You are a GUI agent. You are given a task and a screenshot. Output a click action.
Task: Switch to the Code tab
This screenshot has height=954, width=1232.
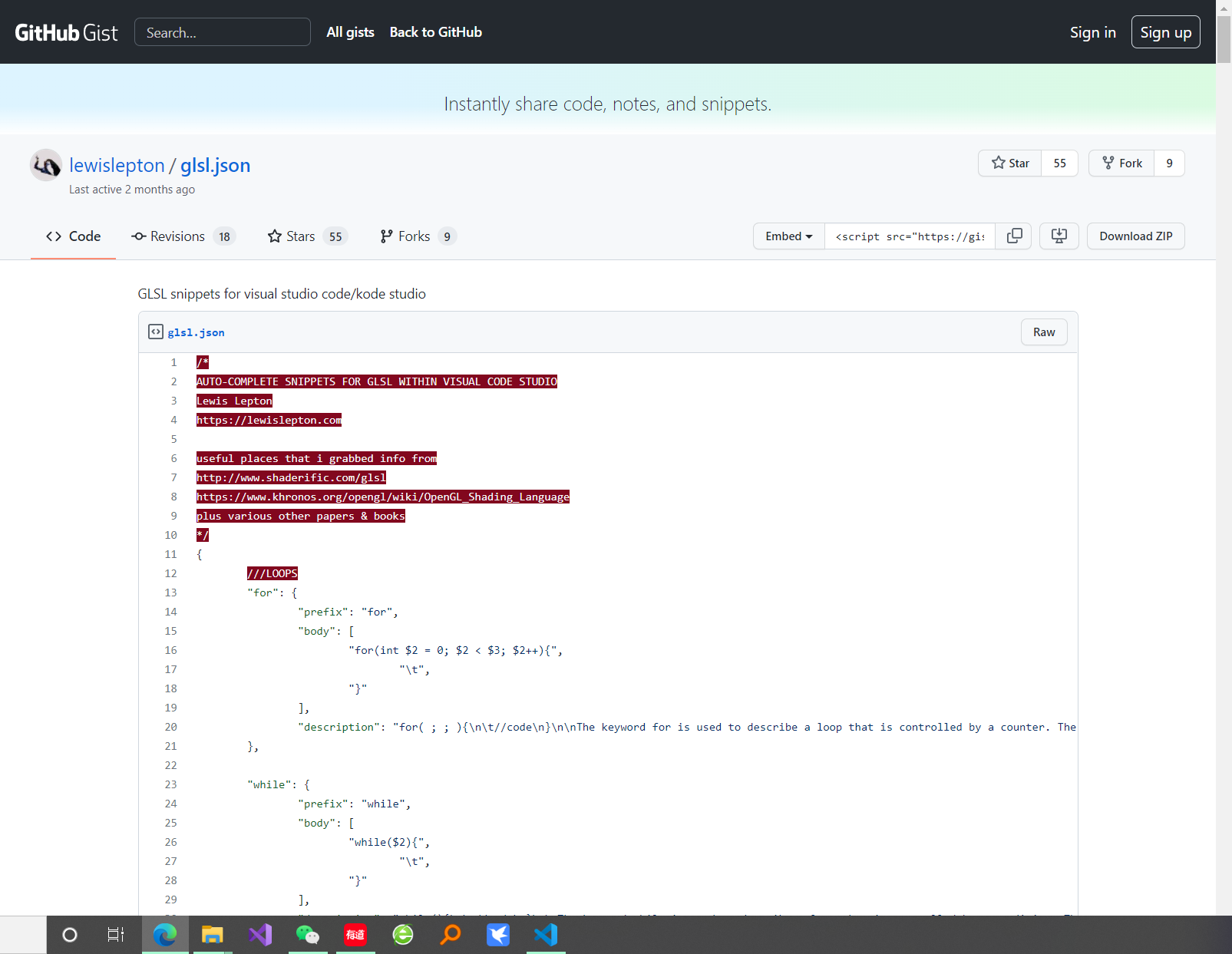pos(73,236)
